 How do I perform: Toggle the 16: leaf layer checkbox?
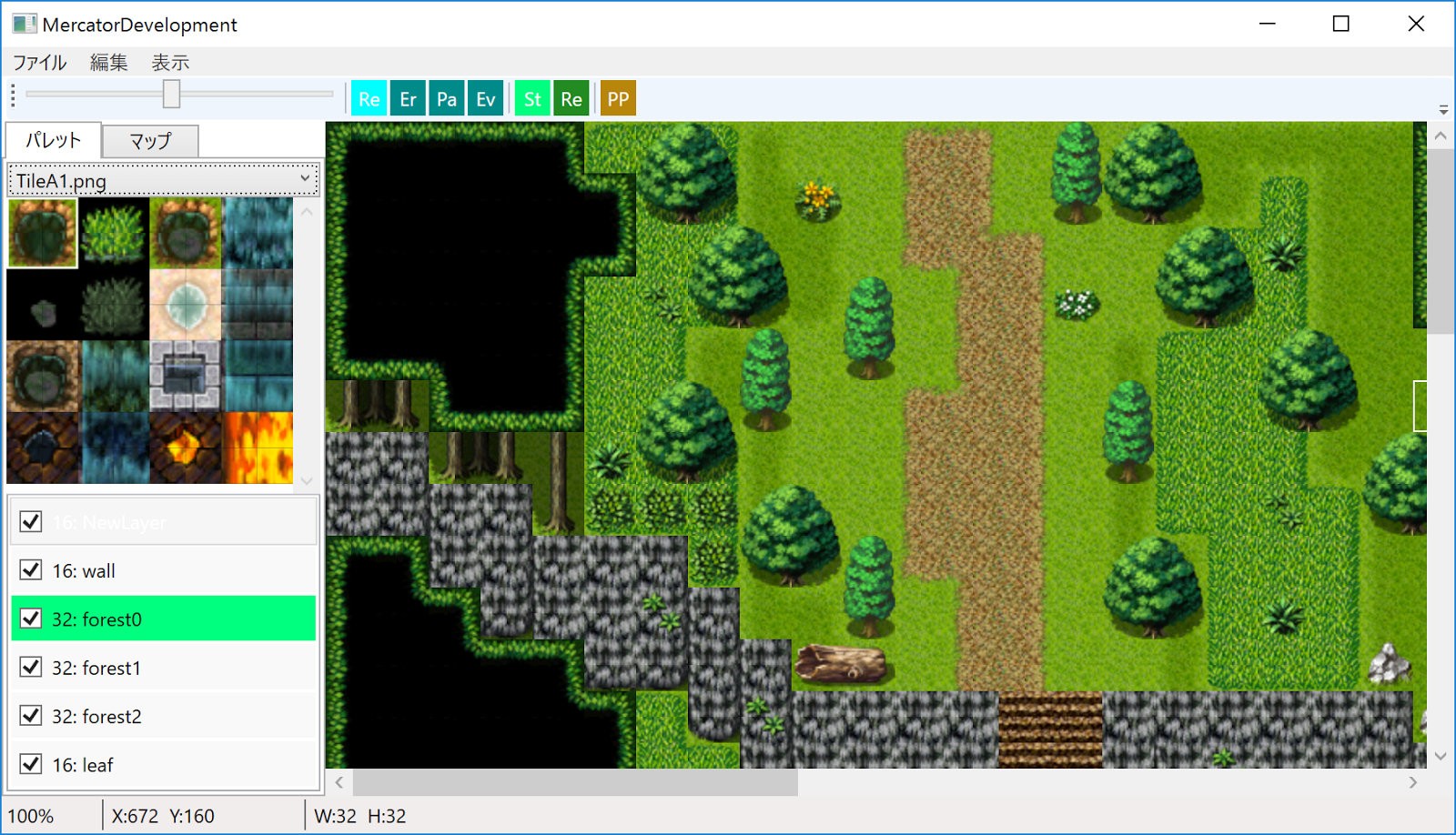click(31, 764)
